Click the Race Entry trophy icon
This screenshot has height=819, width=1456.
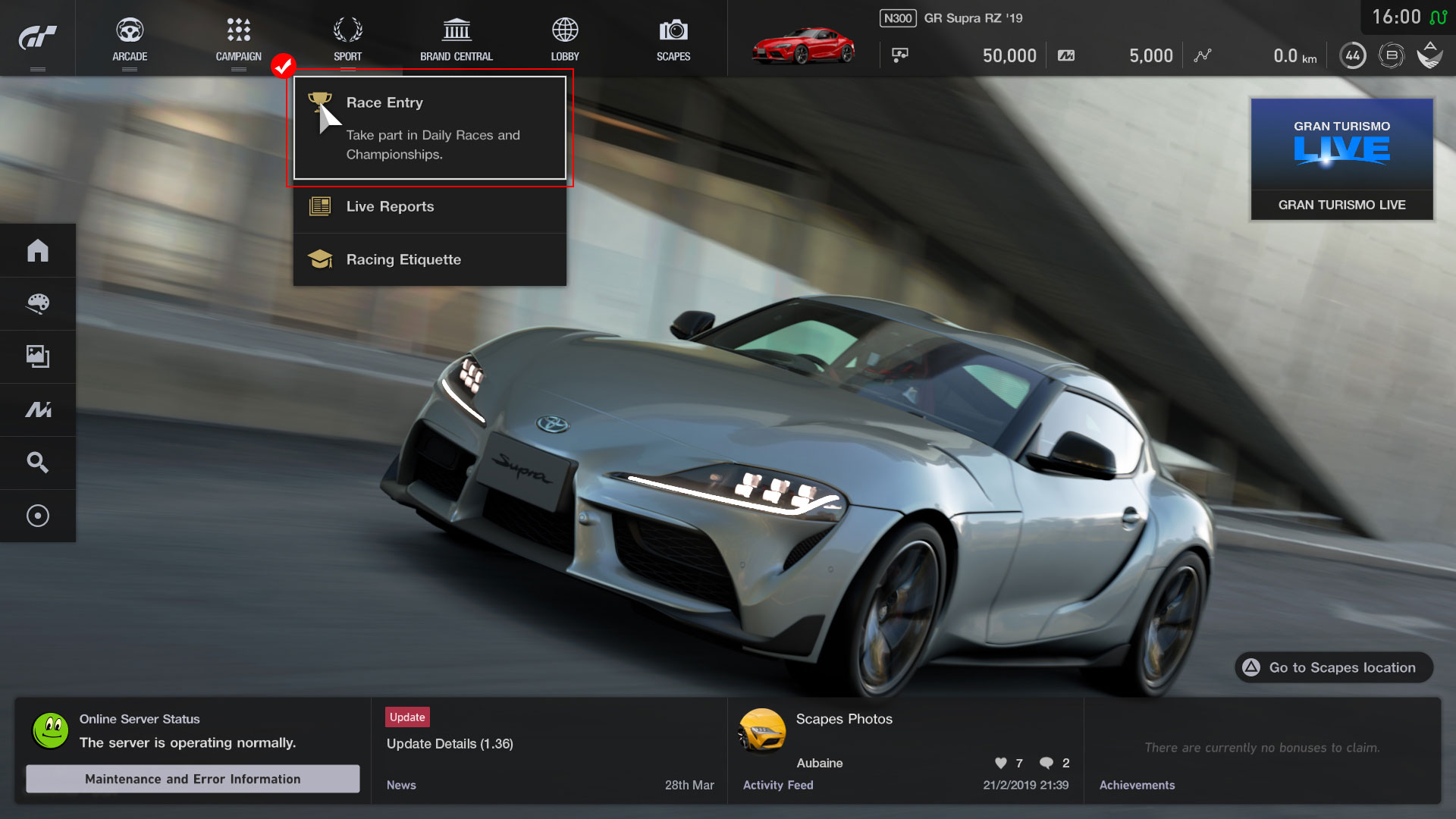pyautogui.click(x=320, y=102)
